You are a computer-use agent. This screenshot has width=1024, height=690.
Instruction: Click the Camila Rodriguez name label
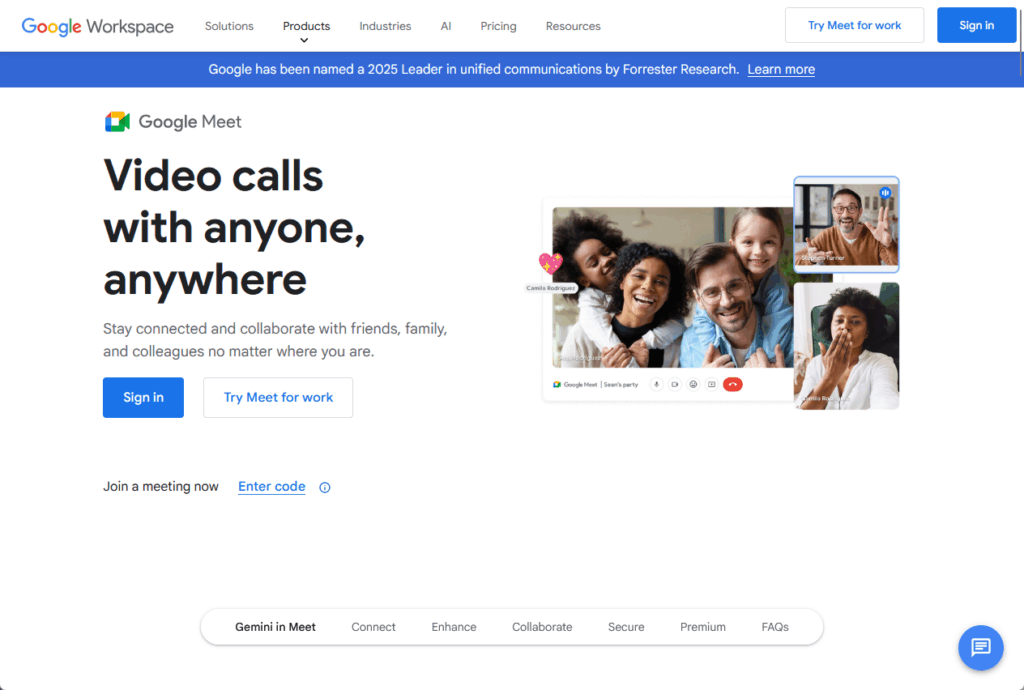coord(551,288)
